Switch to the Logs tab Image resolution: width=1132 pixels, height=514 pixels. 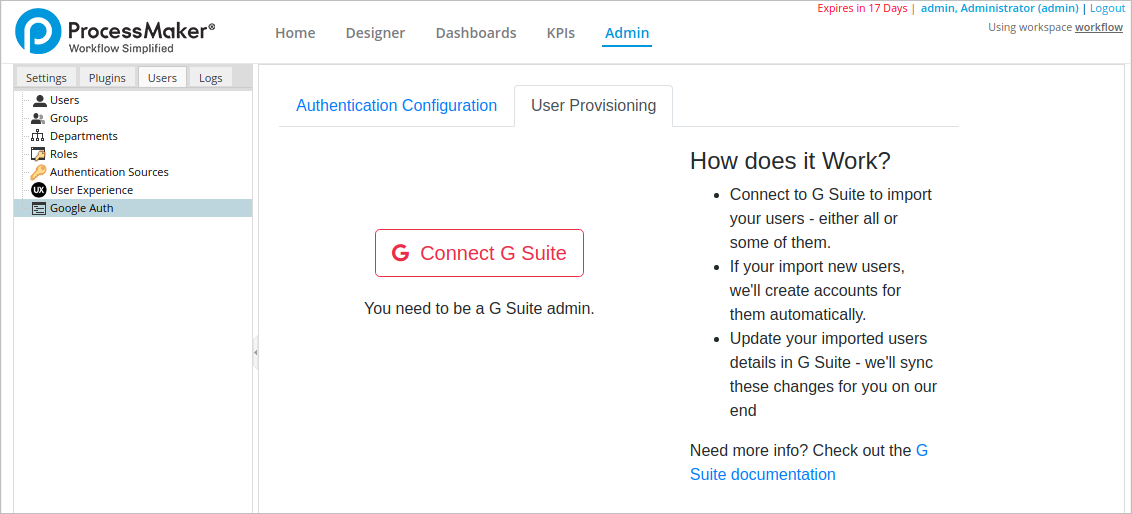point(211,78)
